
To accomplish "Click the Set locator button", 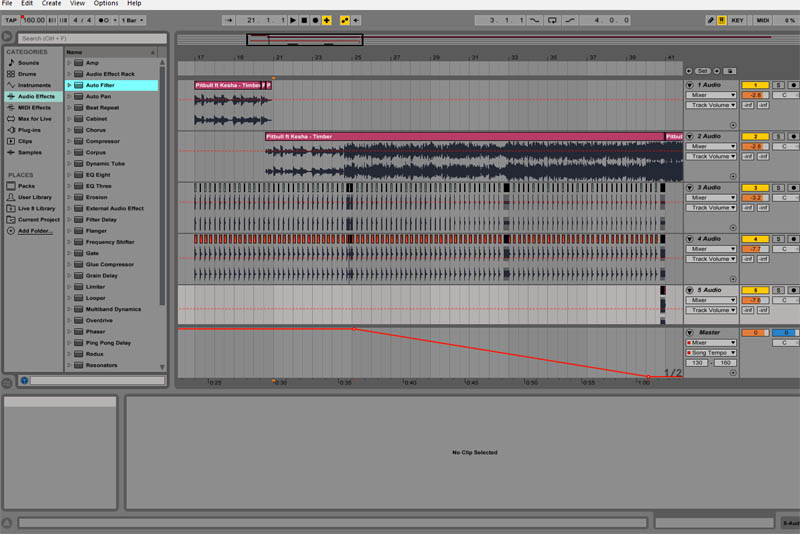I will click(x=703, y=71).
